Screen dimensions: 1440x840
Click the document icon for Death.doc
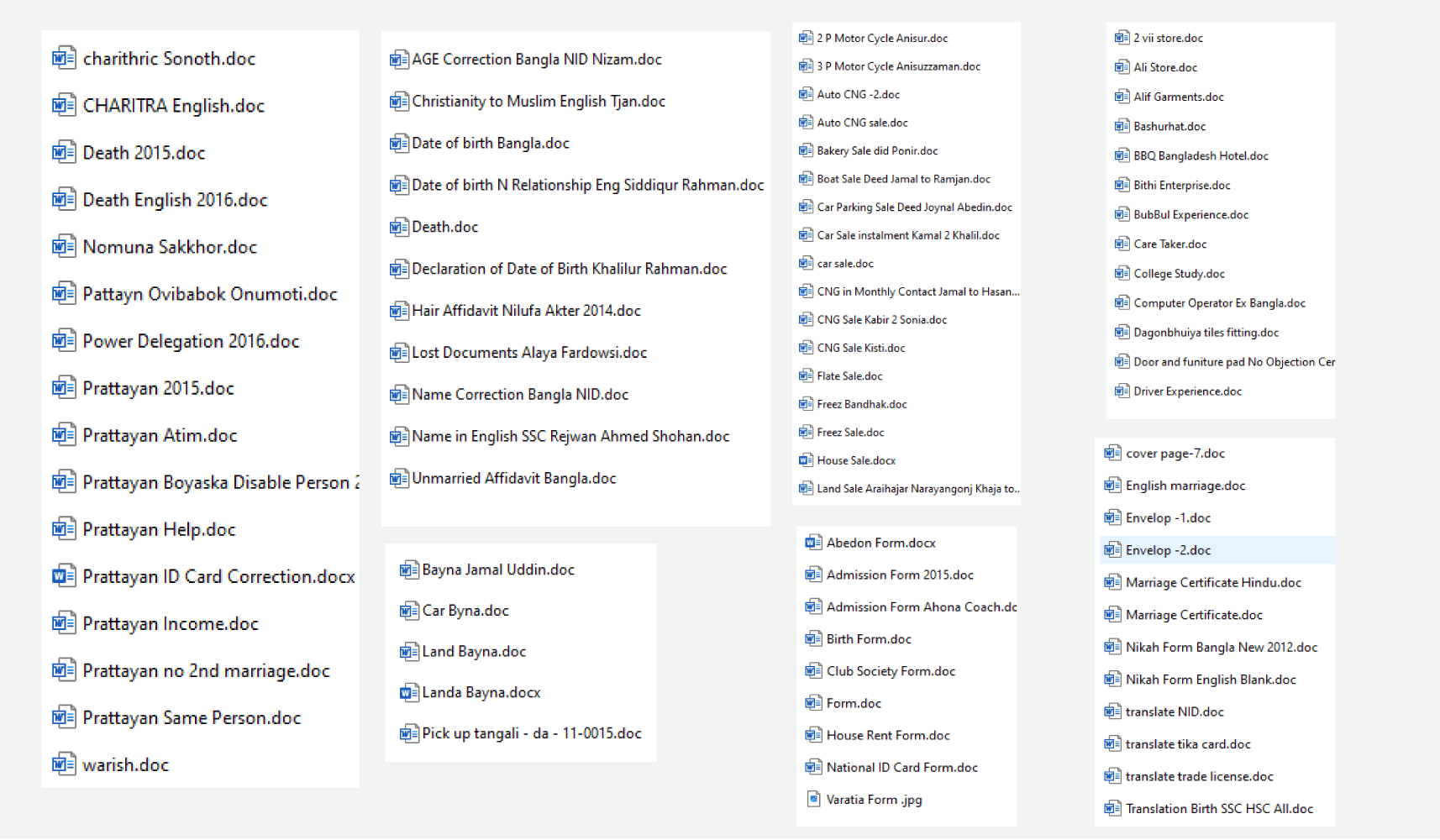click(399, 228)
